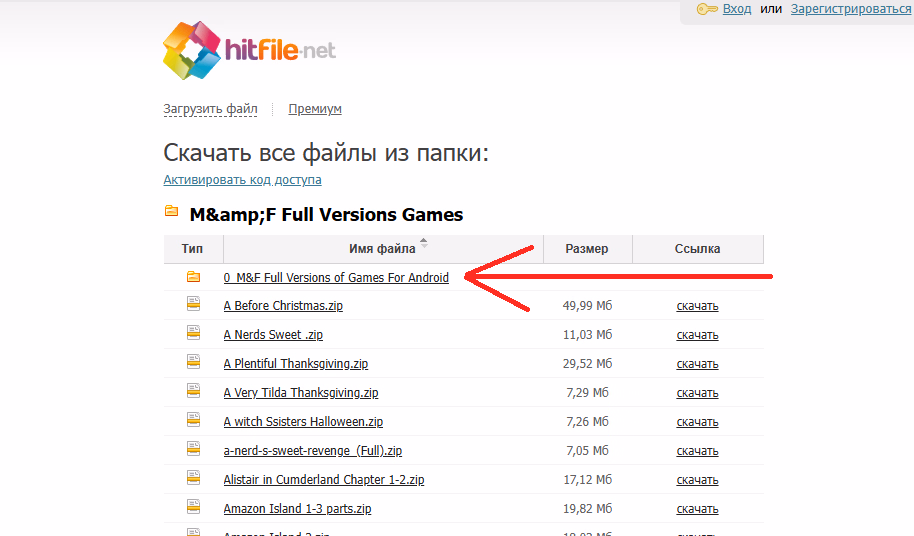
Task: Open the Зарегистрироваться registration link
Action: coord(850,9)
